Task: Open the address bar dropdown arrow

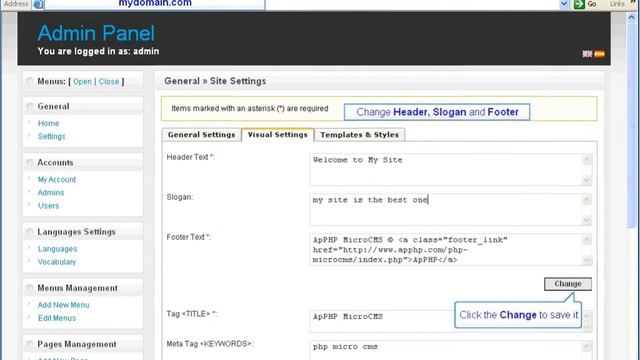Action: click(x=564, y=4)
